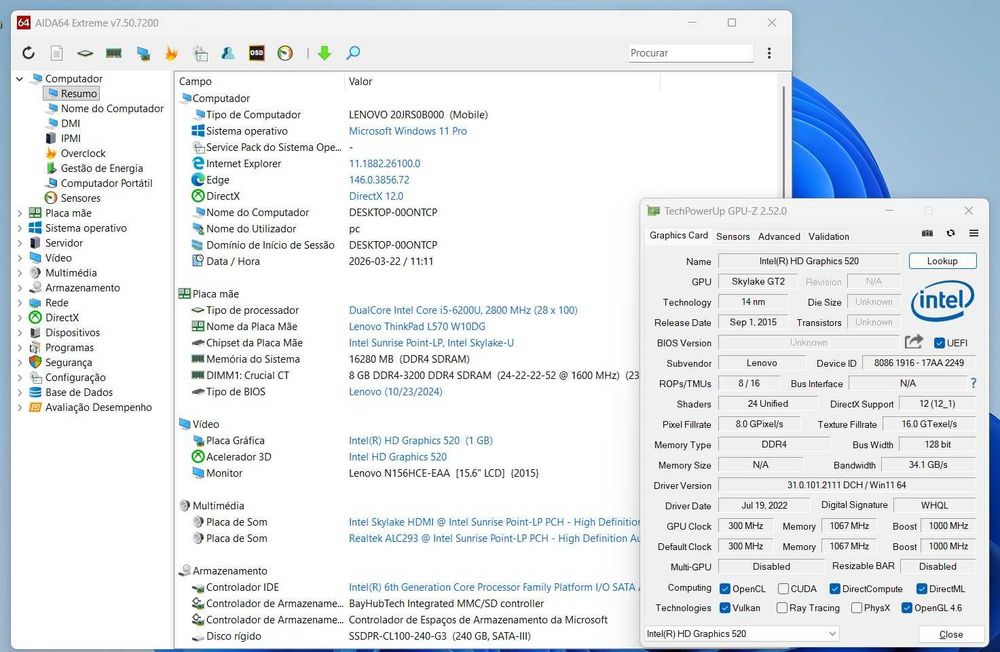Viewport: 1000px width, 652px height.
Task: Expand the Servidor tree node
Action: (x=20, y=243)
